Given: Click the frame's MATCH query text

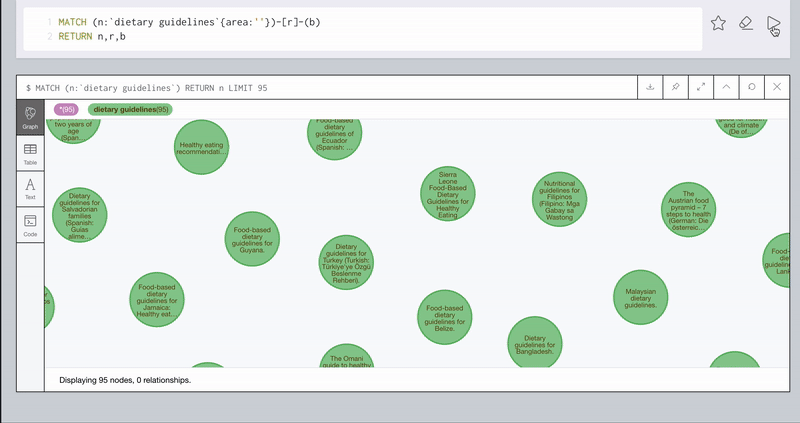Looking at the screenshot, I should (146, 88).
